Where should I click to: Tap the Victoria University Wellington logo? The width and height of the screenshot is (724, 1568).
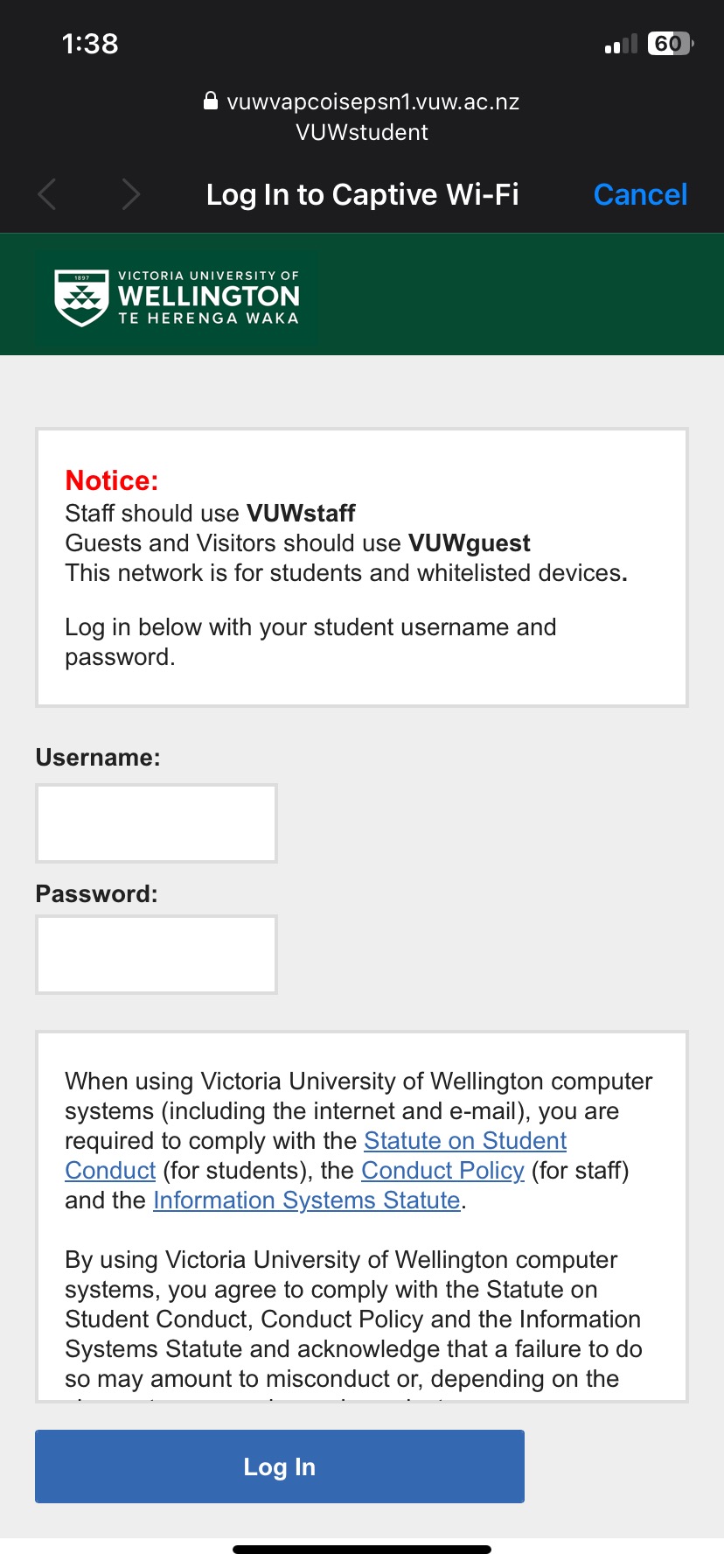click(x=177, y=297)
